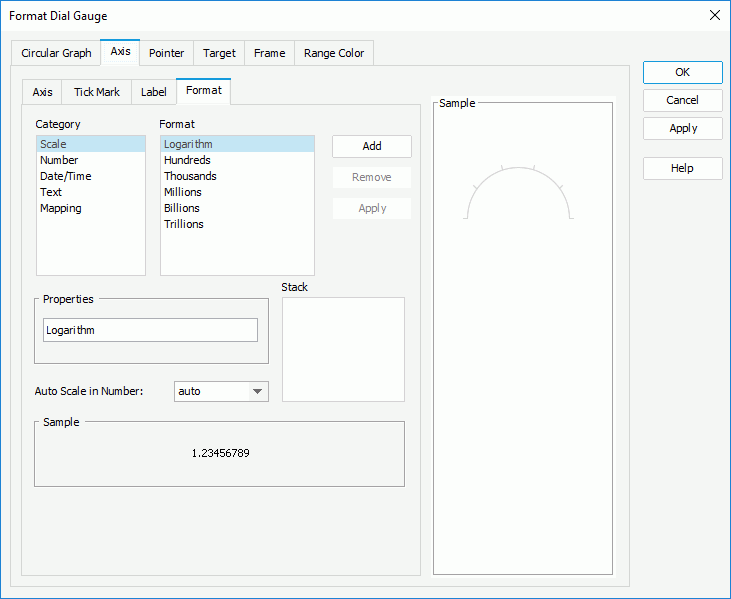This screenshot has height=599, width=731.
Task: Select Logarithm in the Format list
Action: pyautogui.click(x=237, y=144)
